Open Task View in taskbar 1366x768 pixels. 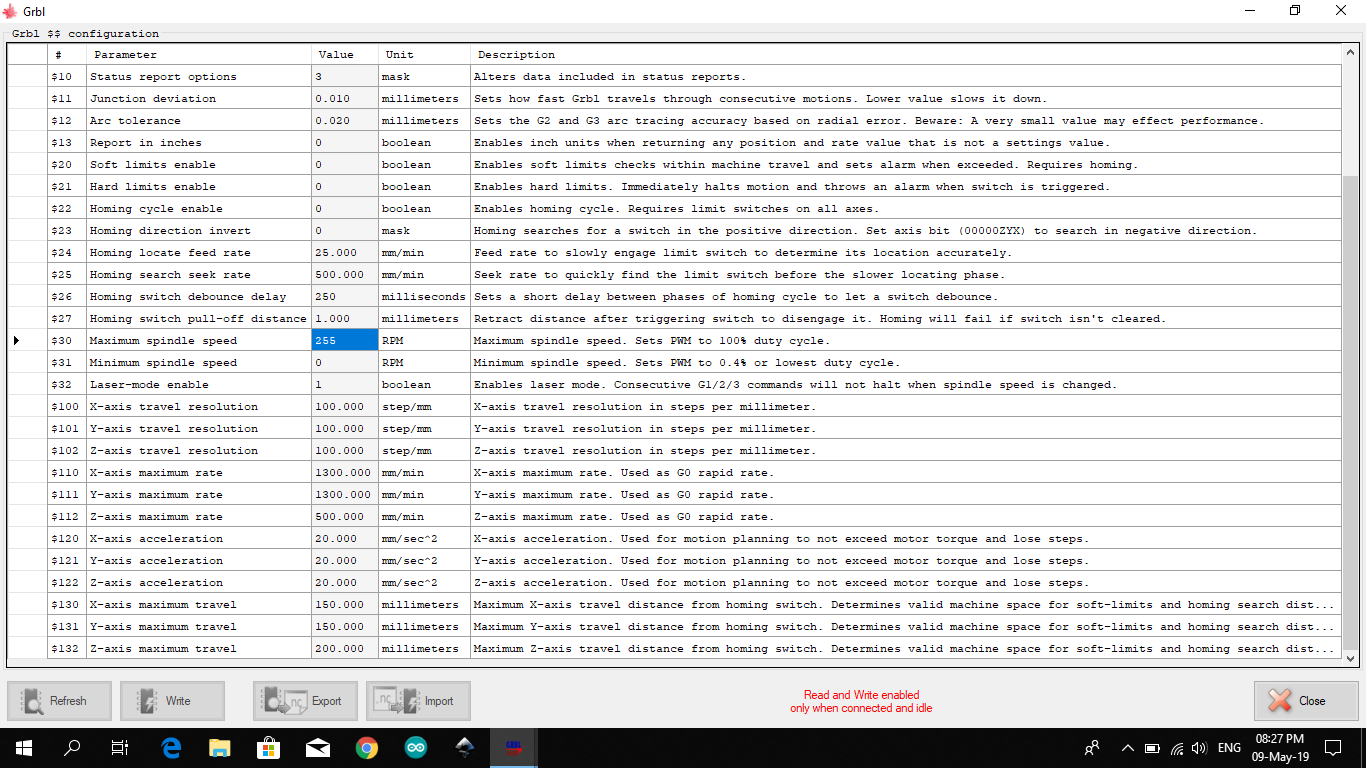pyautogui.click(x=120, y=748)
